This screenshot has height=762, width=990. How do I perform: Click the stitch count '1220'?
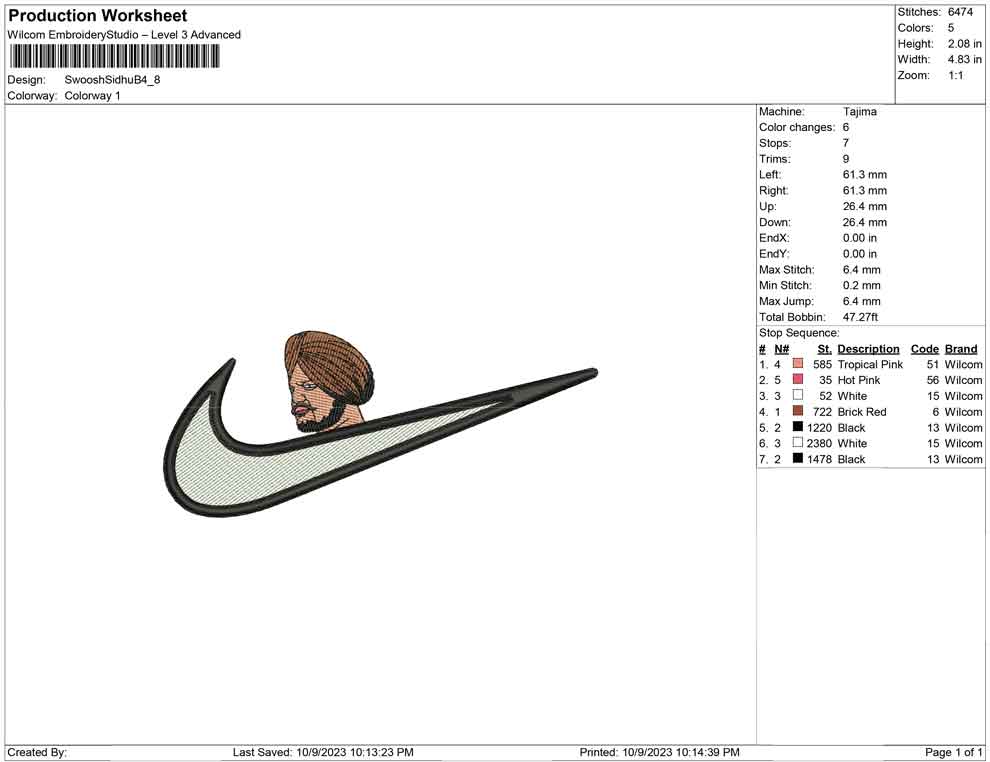click(819, 427)
